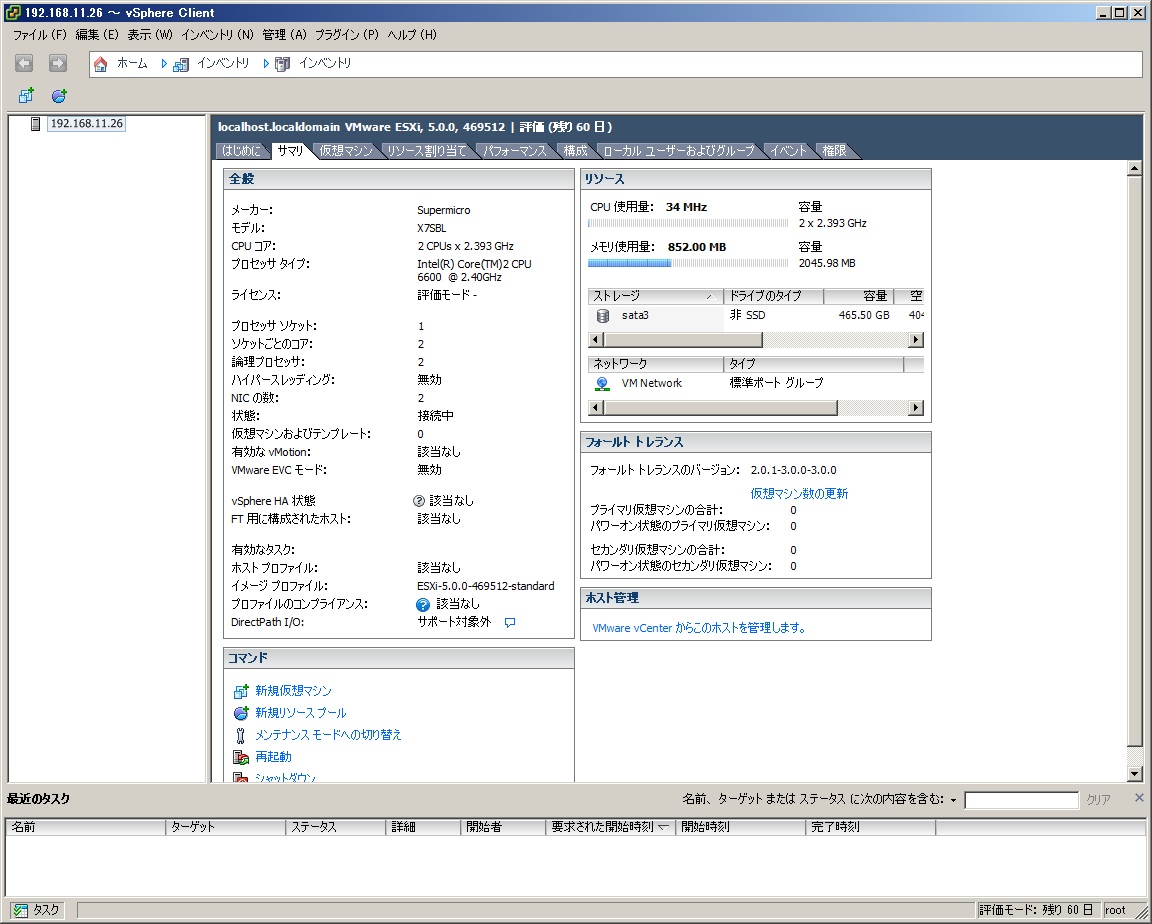Click the 再起動 reboot icon

coord(240,757)
